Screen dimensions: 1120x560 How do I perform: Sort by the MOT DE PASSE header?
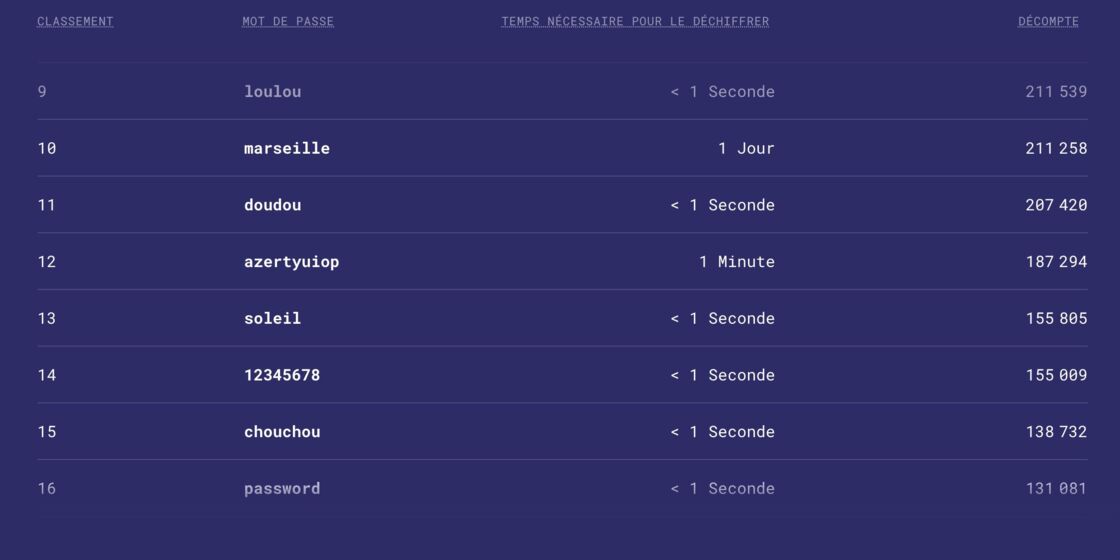pyautogui.click(x=288, y=21)
